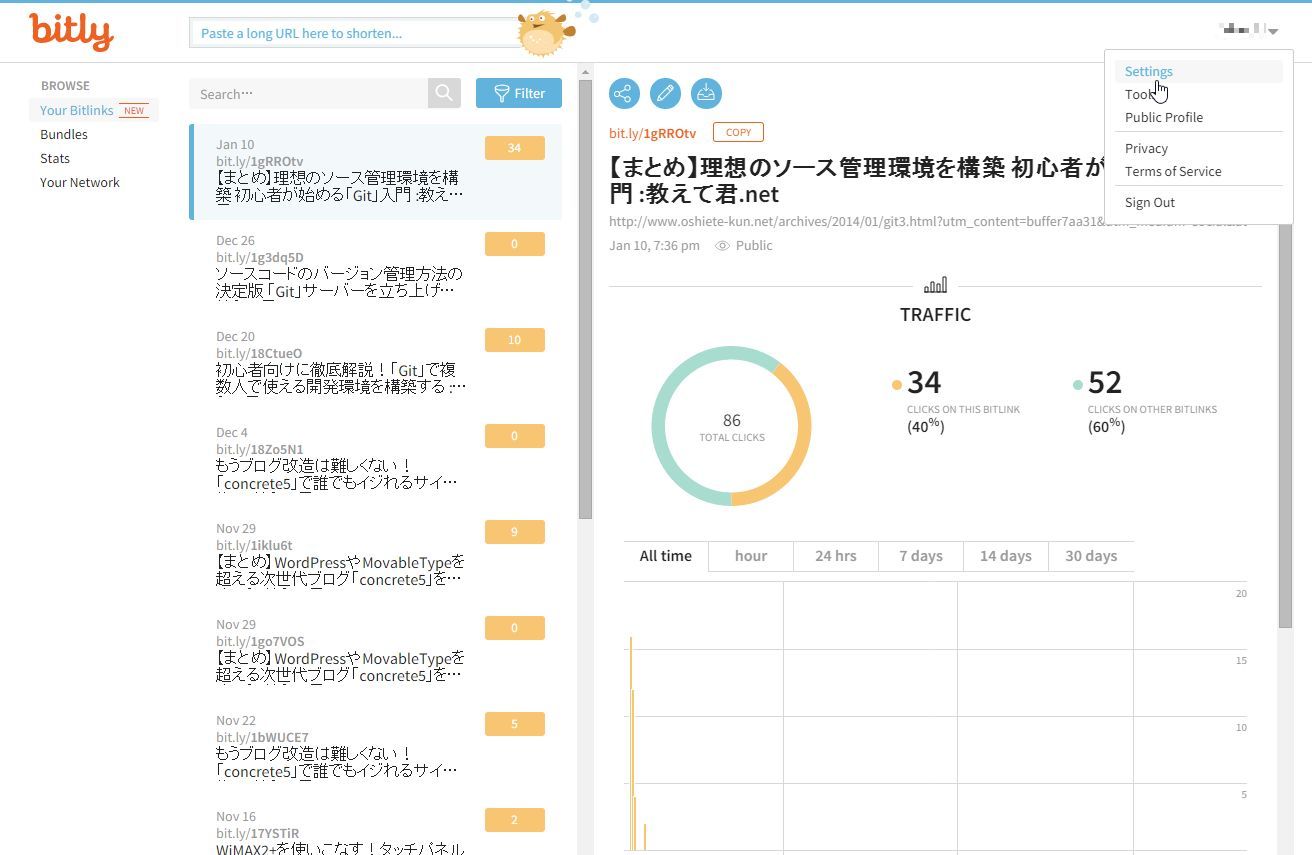
Task: Select the Nov 29 bit.ly/1go7VOS bitlink
Action: [376, 652]
